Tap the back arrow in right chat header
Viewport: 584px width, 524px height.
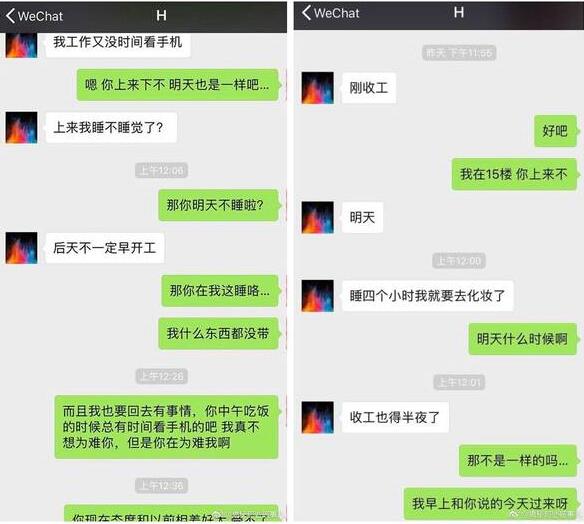306,13
